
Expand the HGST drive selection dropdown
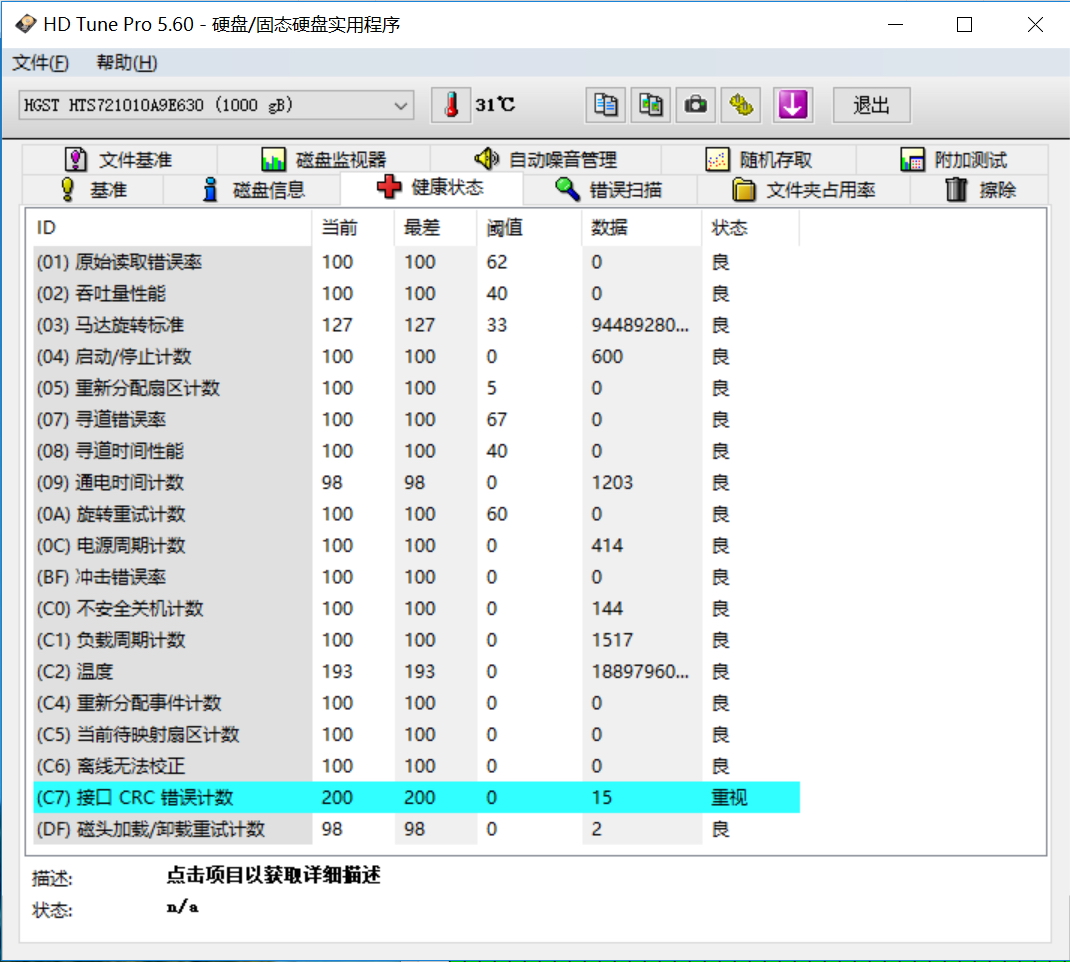(x=401, y=105)
